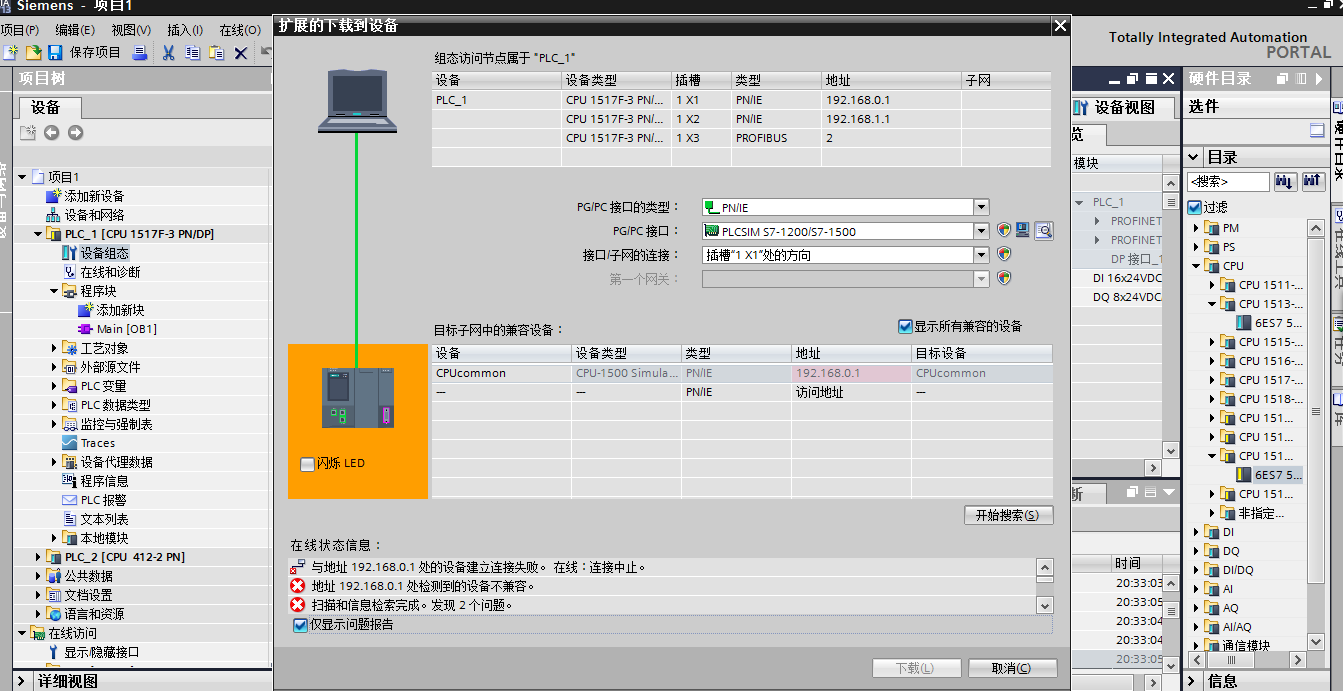
Task: Click the open project toolbar icon
Action: click(33, 52)
